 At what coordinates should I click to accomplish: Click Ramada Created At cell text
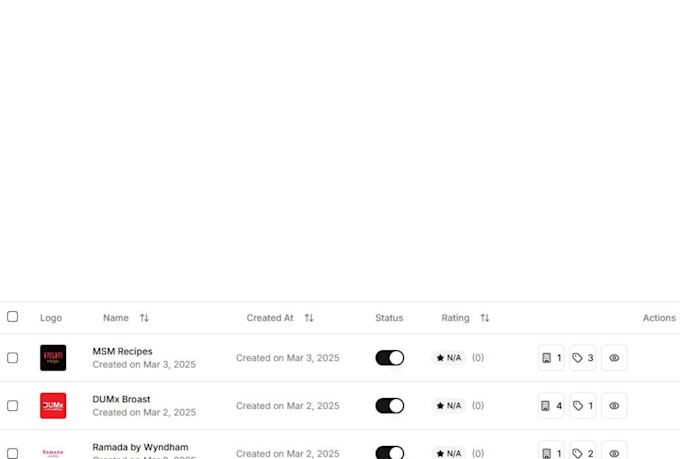[288, 453]
